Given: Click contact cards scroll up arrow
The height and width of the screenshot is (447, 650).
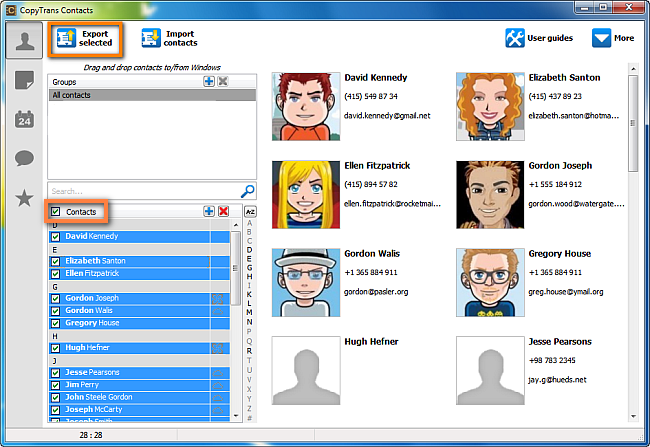Looking at the screenshot, I should tap(633, 68).
